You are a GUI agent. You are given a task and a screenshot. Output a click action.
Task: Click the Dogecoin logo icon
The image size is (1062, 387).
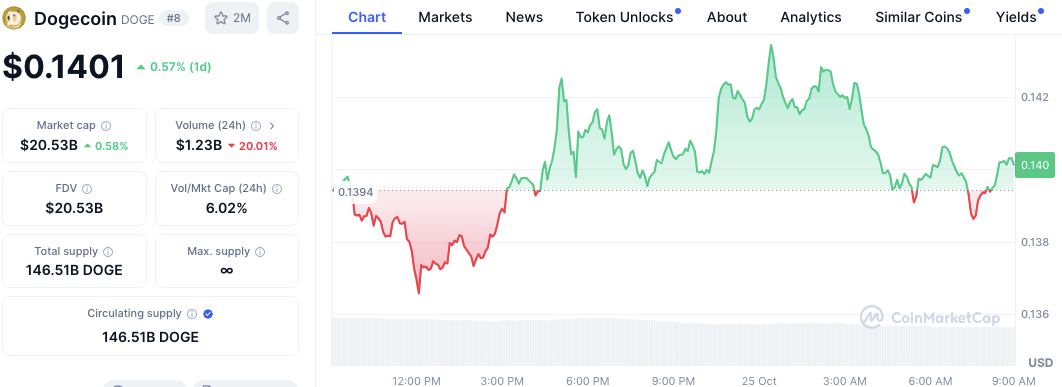pyautogui.click(x=14, y=18)
